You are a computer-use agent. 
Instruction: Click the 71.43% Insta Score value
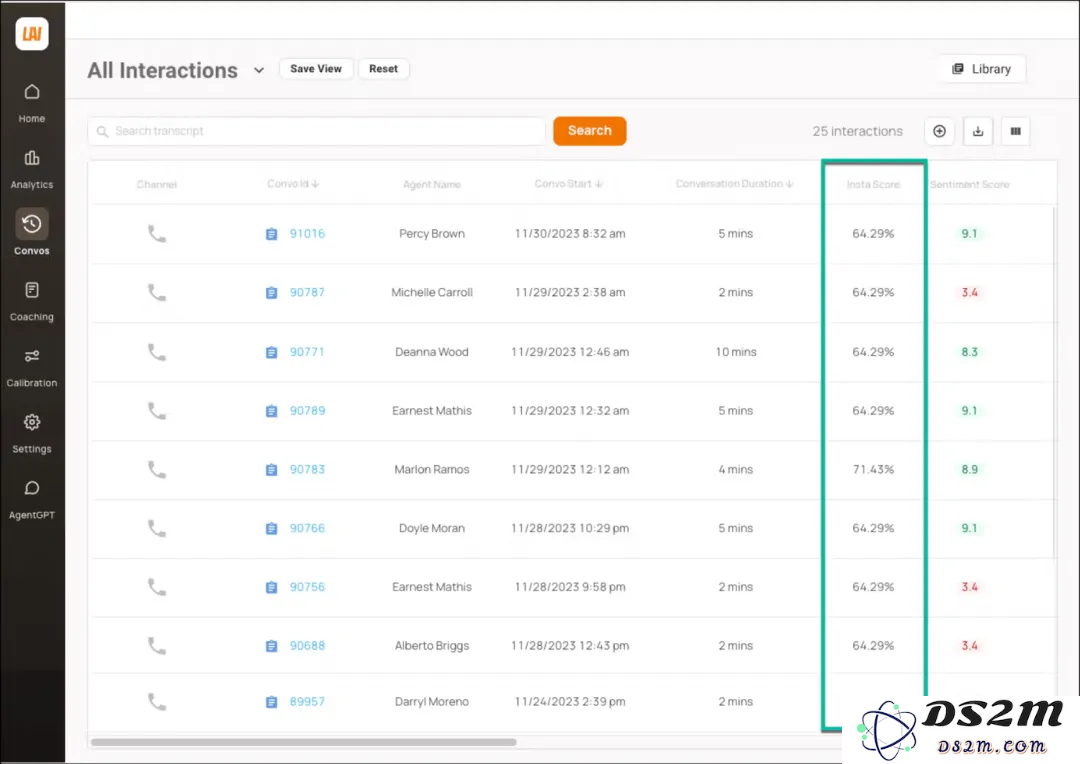(x=873, y=470)
